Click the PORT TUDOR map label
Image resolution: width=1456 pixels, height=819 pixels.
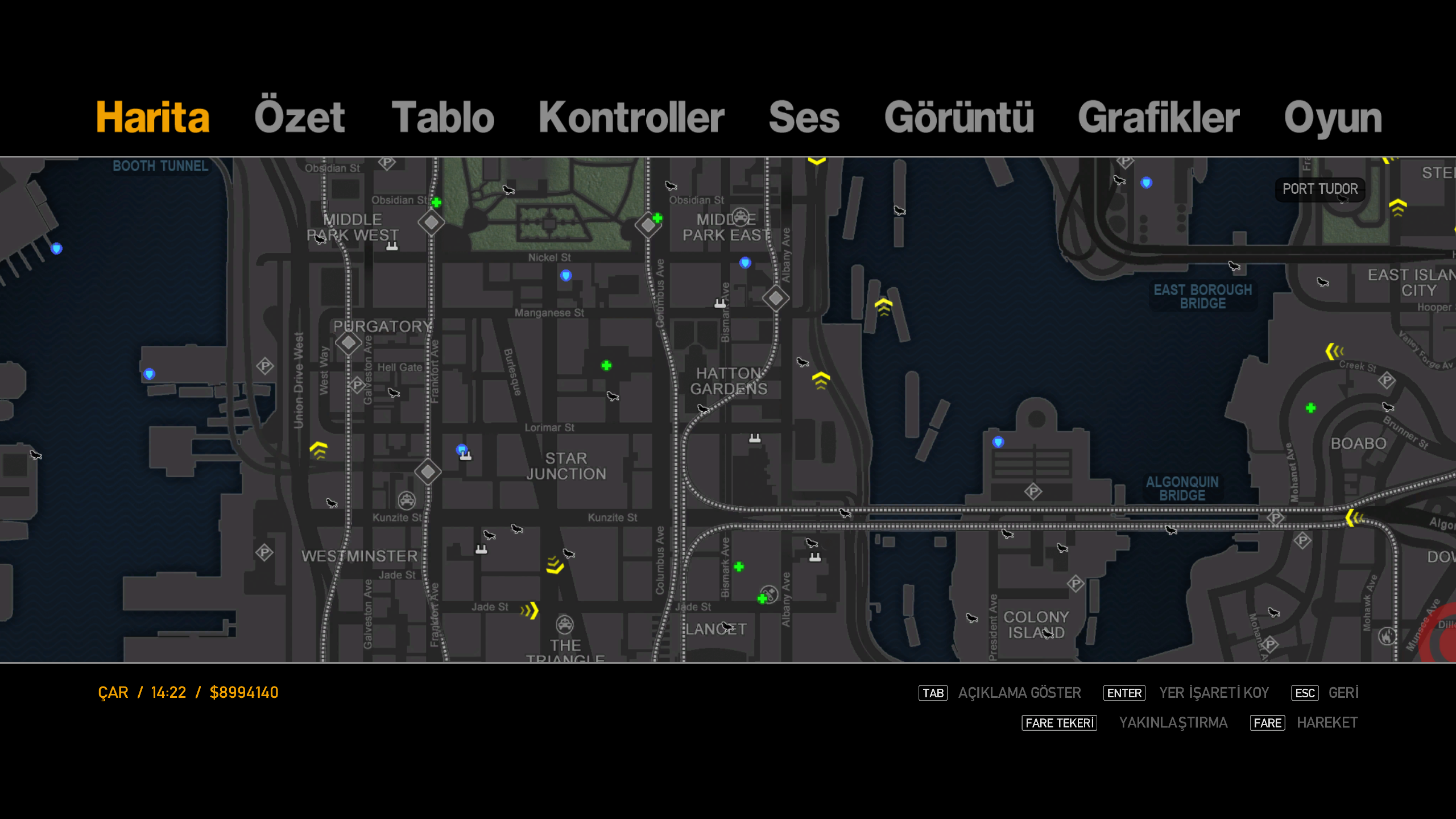click(x=1319, y=189)
